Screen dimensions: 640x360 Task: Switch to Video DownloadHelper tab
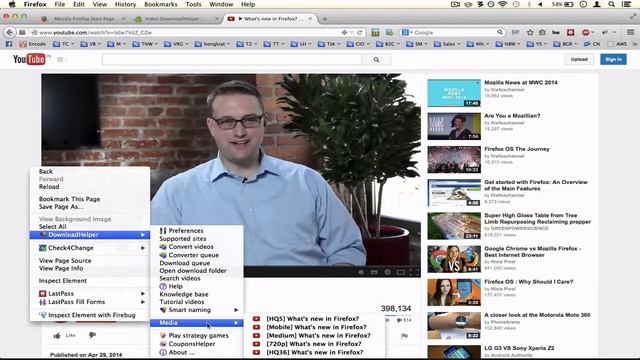click(x=177, y=19)
